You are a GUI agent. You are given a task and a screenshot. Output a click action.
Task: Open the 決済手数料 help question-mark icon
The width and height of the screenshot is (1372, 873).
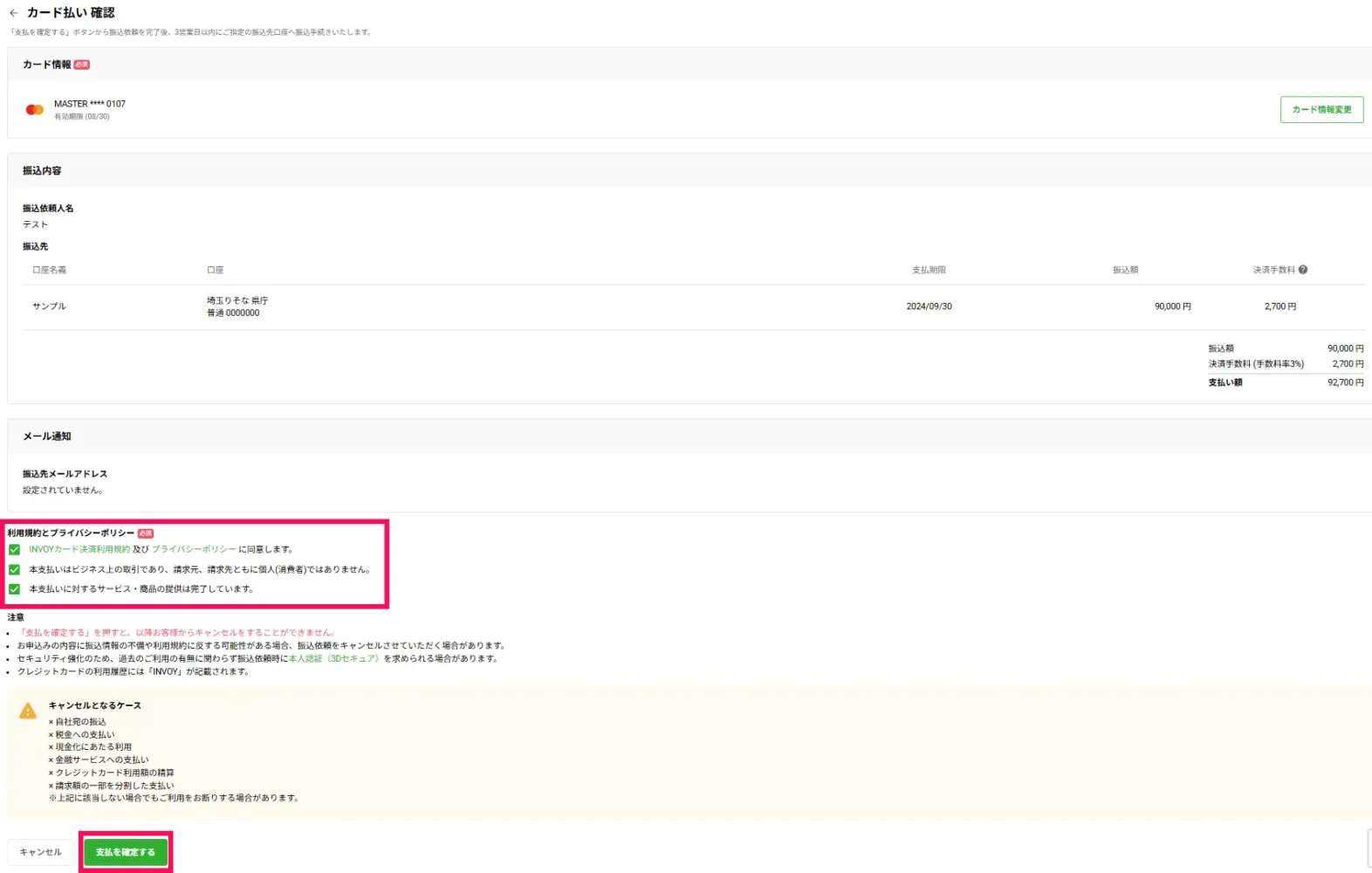1302,270
